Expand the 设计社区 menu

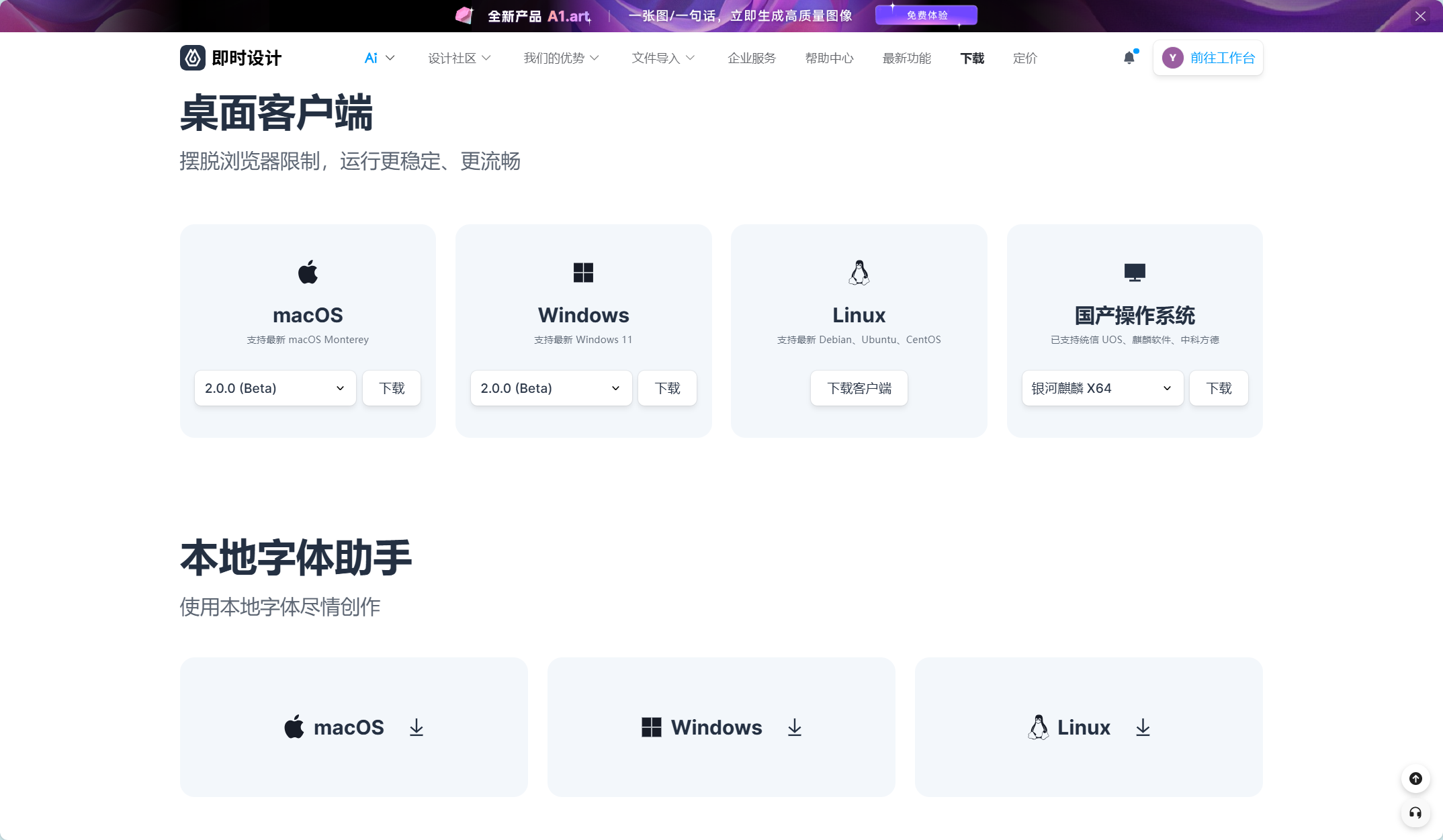460,58
